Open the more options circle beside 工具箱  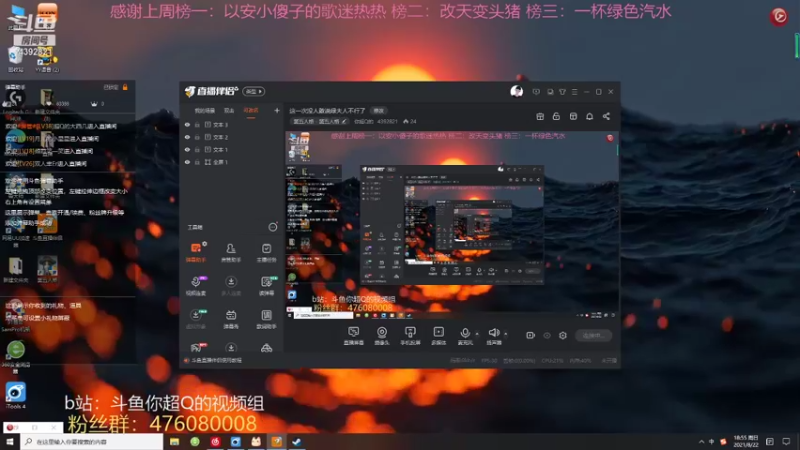(273, 227)
